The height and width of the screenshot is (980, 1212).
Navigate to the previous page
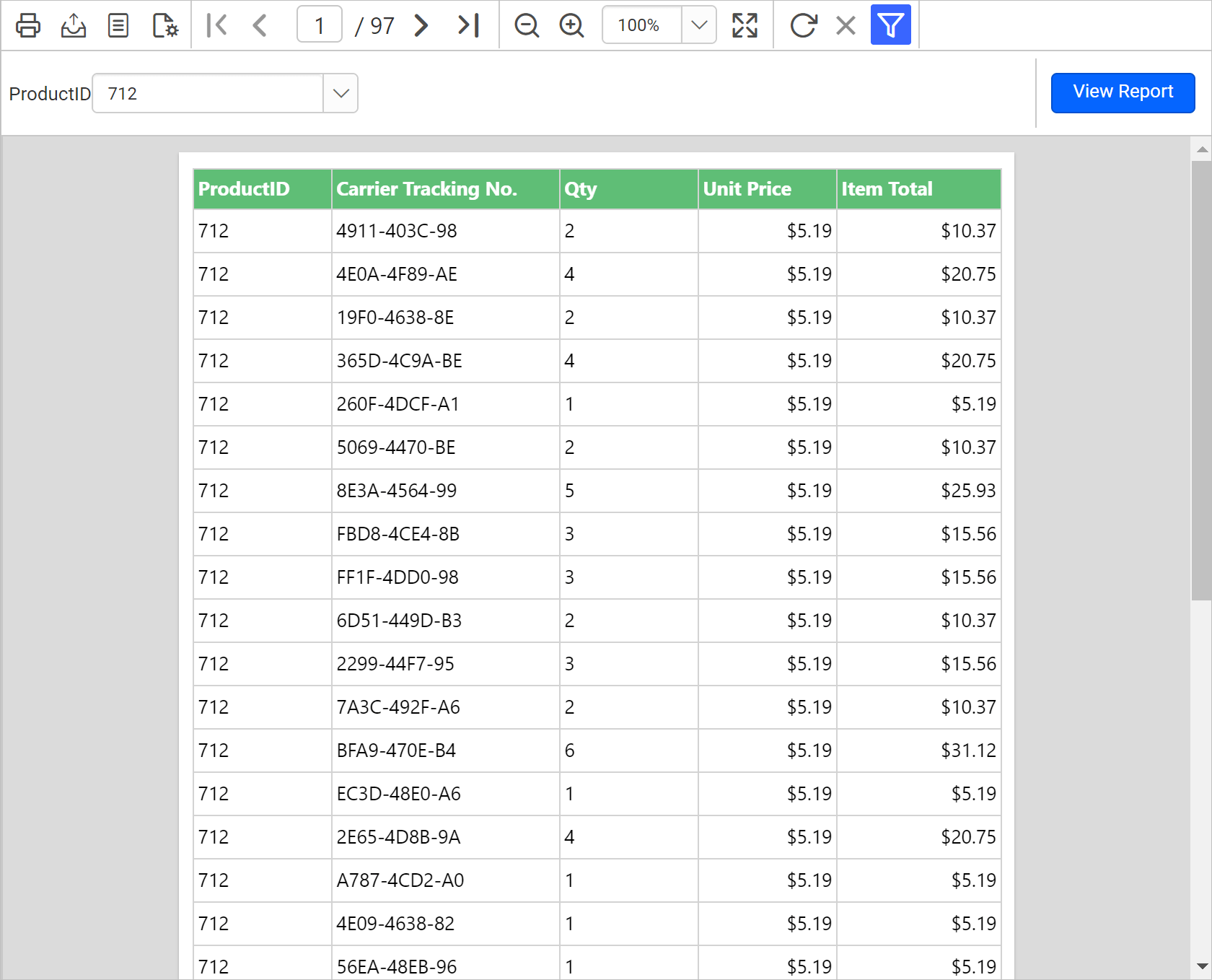coord(260,25)
